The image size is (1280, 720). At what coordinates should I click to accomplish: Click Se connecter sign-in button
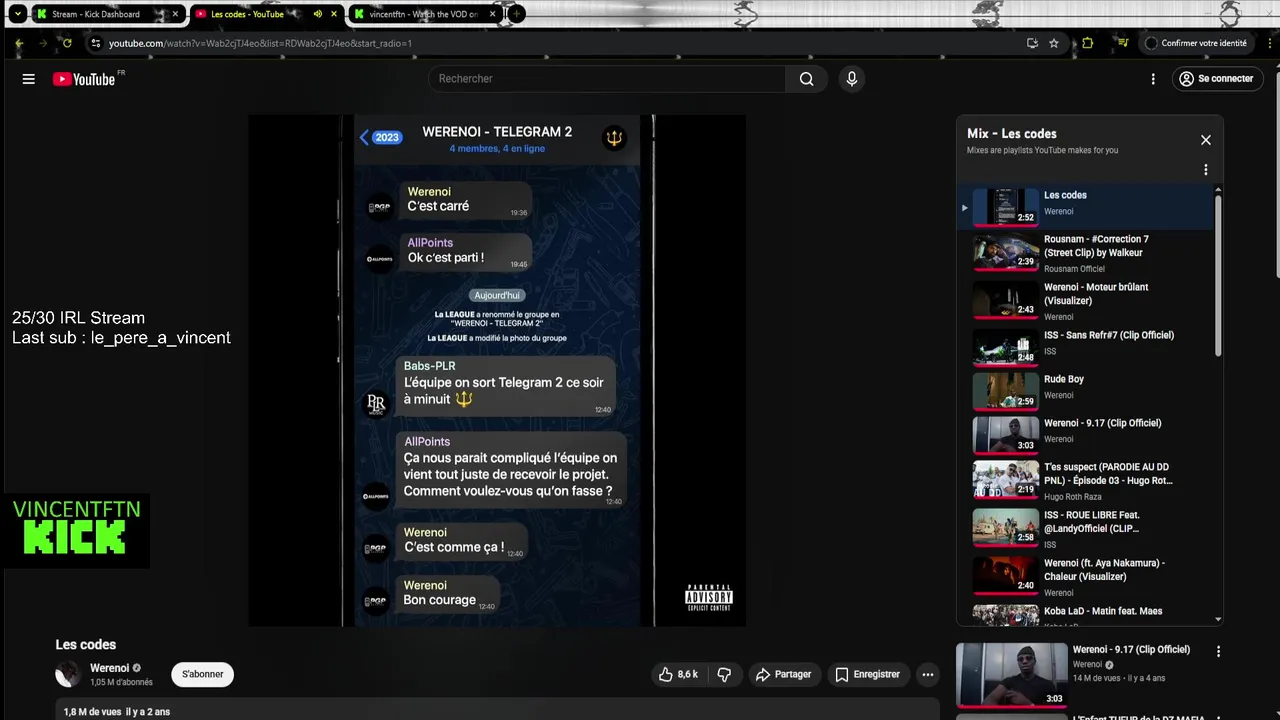point(1217,79)
